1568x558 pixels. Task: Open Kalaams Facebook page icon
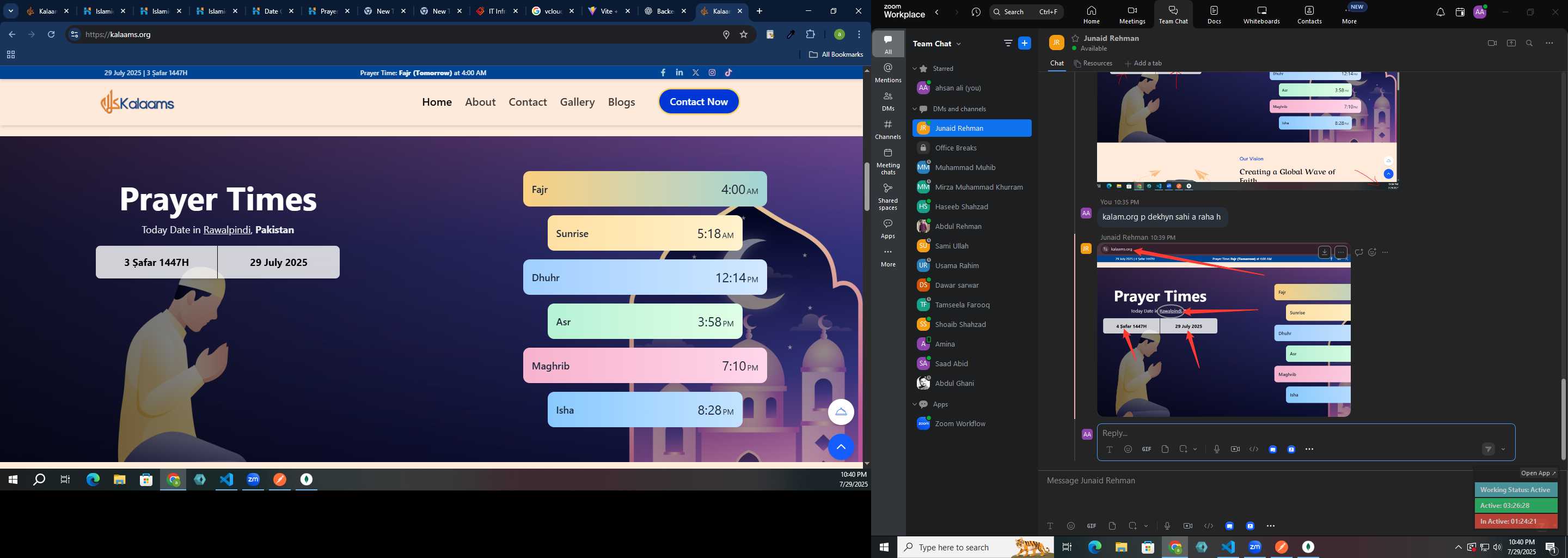tap(663, 72)
